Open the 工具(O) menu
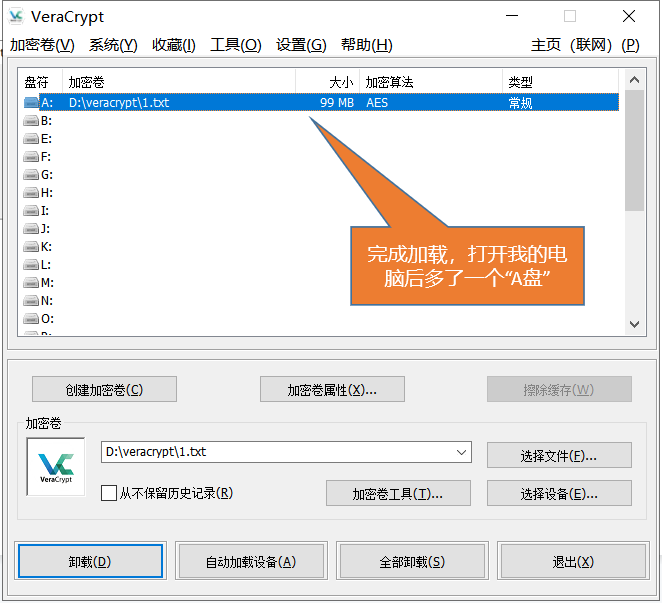The height and width of the screenshot is (603, 662). pos(236,45)
